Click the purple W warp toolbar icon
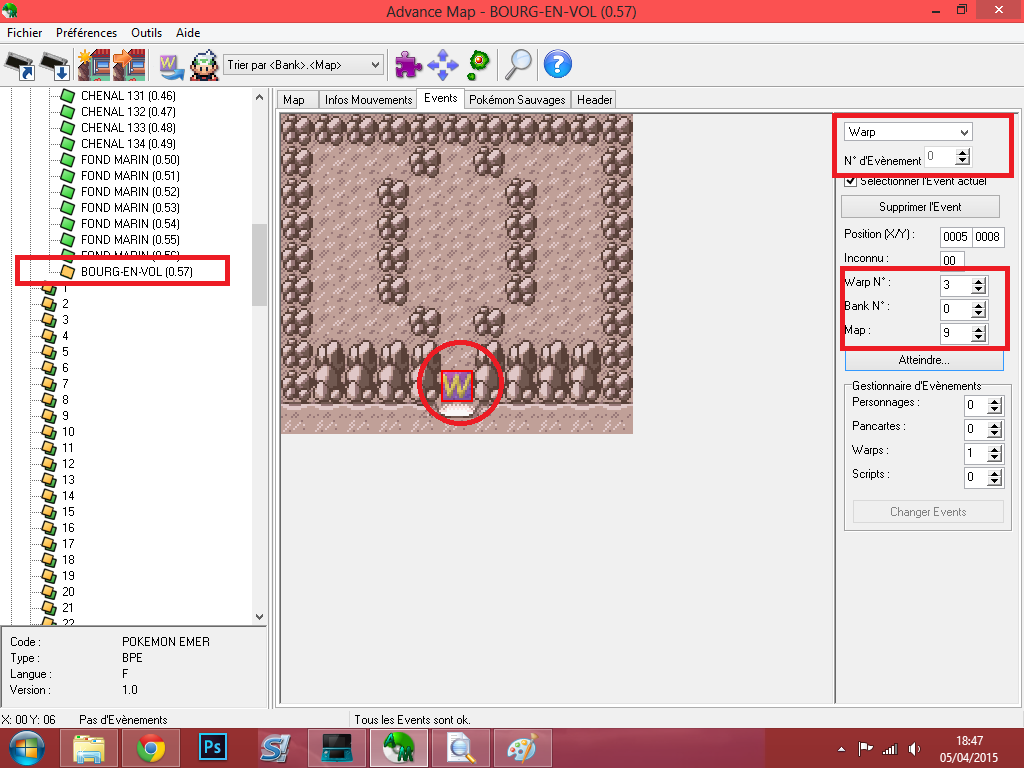This screenshot has width=1024, height=768. pyautogui.click(x=171, y=65)
